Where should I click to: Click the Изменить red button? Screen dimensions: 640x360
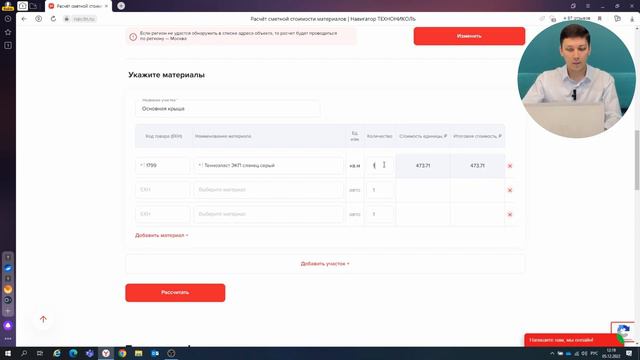tap(469, 36)
